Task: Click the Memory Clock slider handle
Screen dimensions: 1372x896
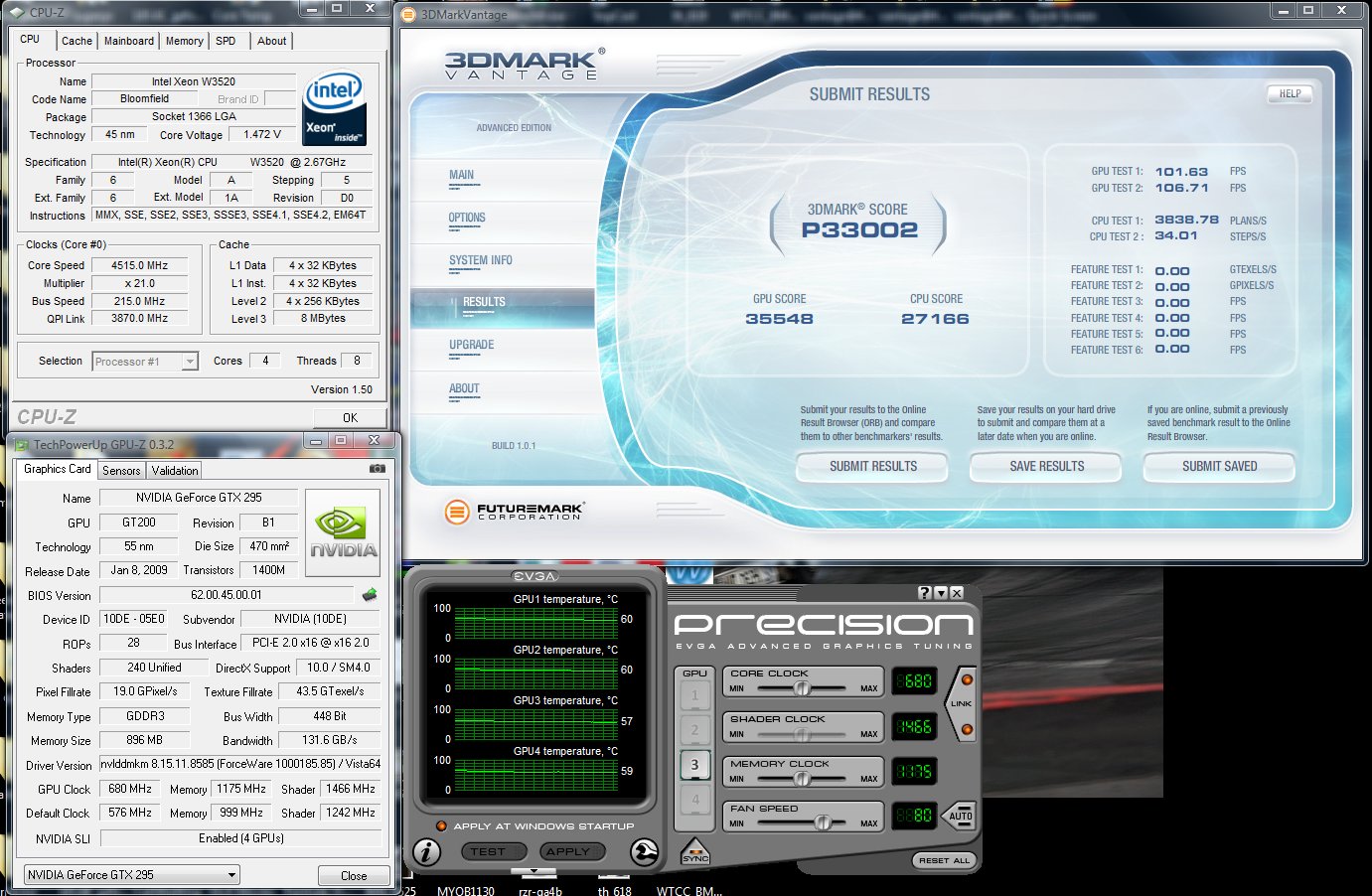Action: [x=802, y=780]
